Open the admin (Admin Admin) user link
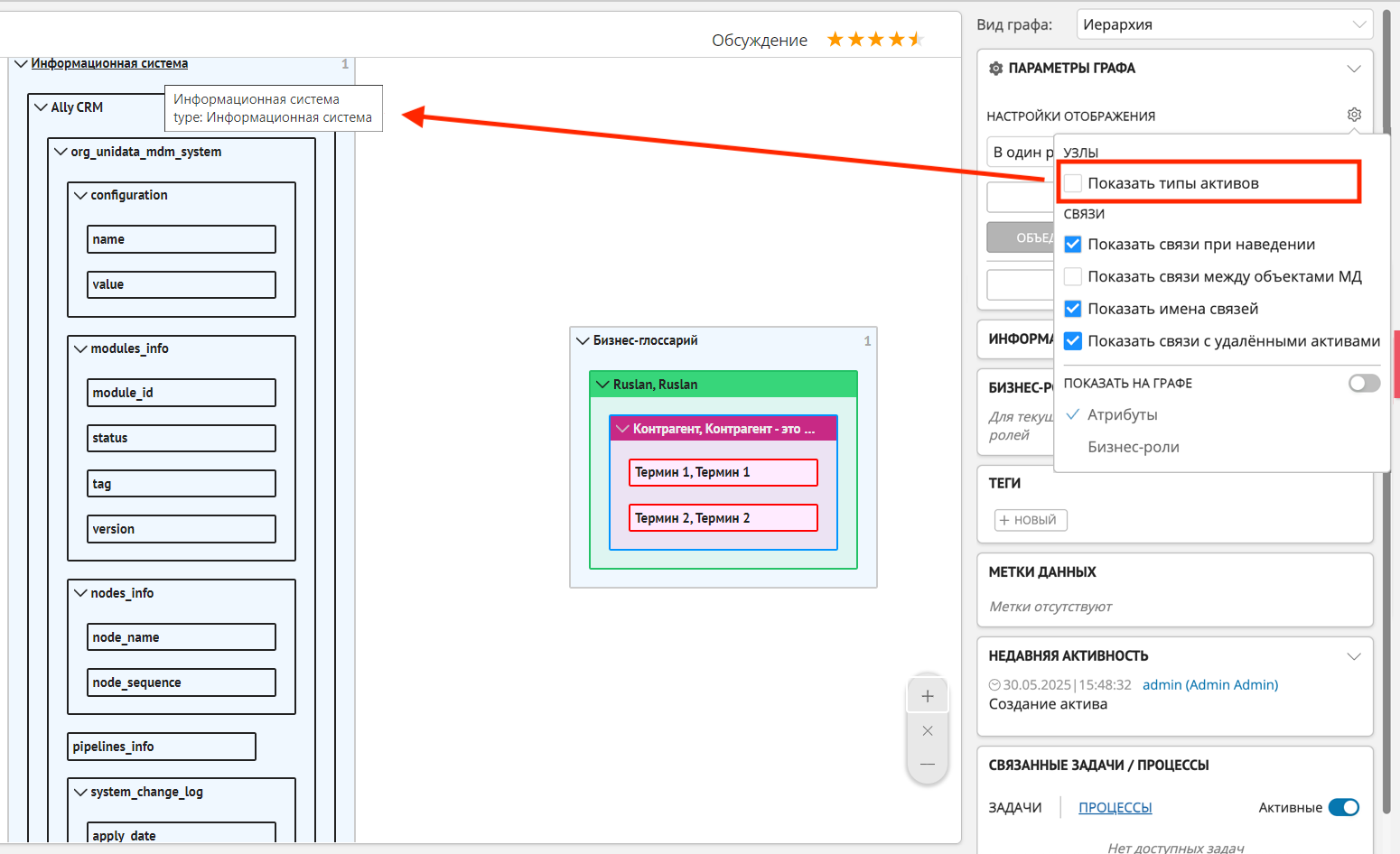Screen dimensions: 1400x854 pyautogui.click(x=1209, y=685)
